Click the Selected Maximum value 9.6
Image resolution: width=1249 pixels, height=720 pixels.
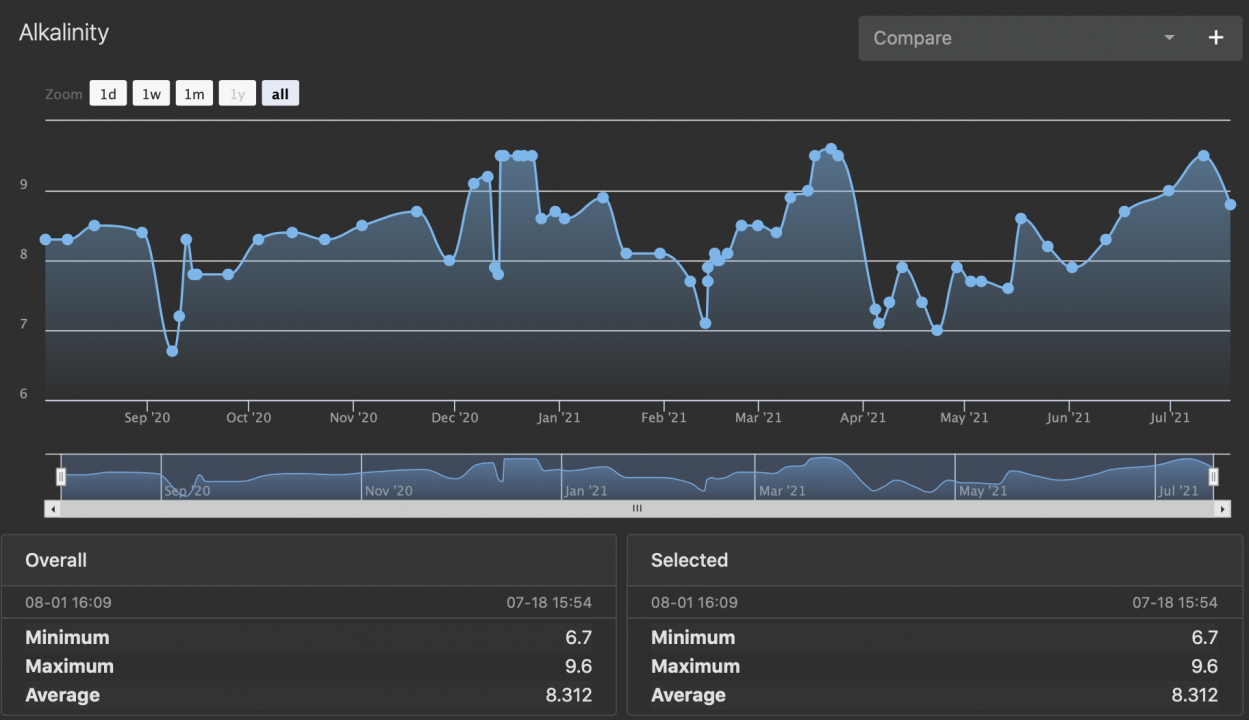coord(1204,666)
